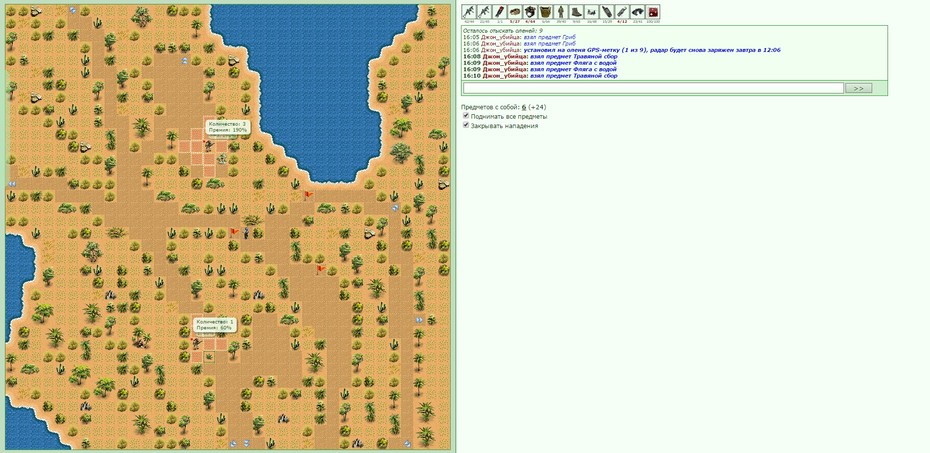This screenshot has height=453, width=930.
Task: Select the second assault rifle inventory slot
Action: point(485,12)
